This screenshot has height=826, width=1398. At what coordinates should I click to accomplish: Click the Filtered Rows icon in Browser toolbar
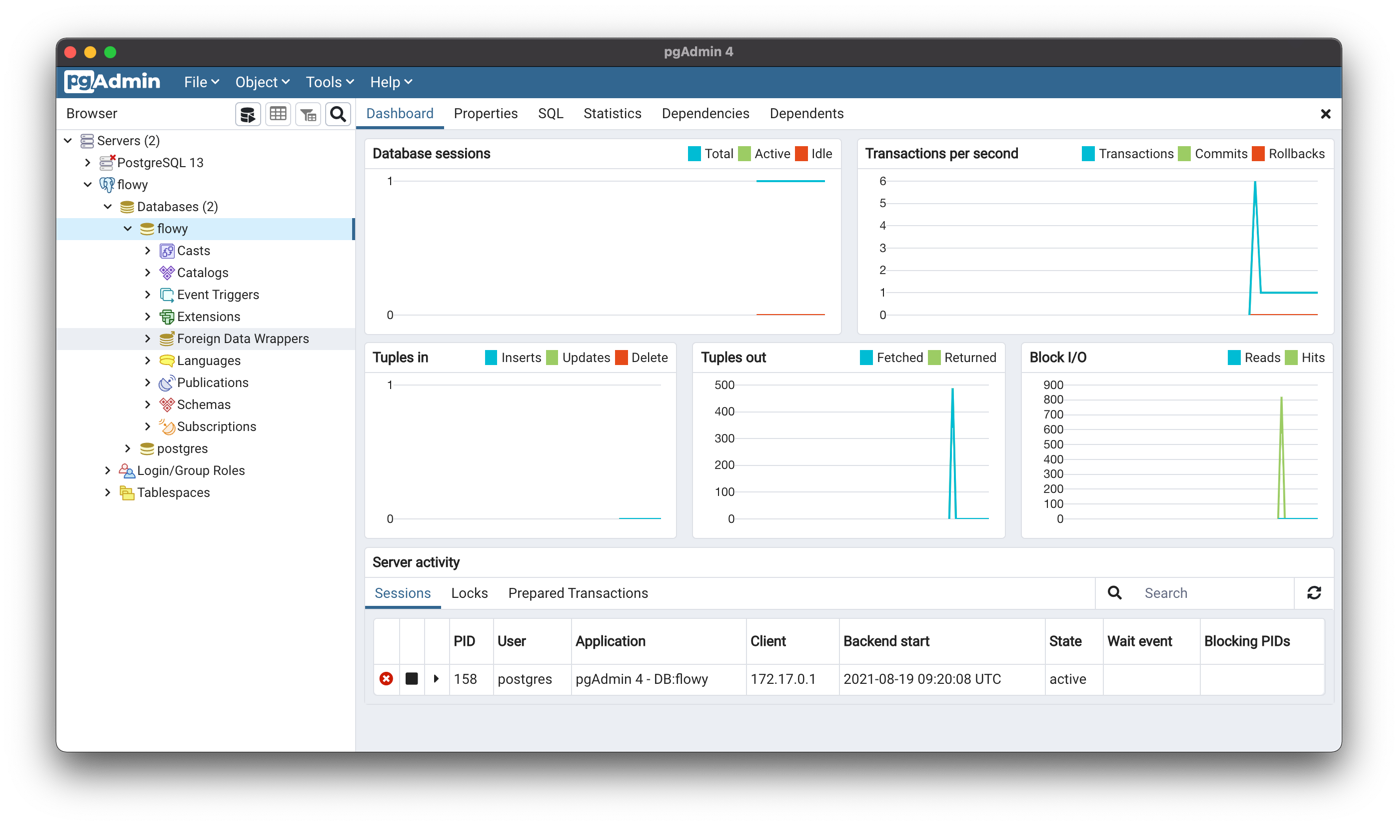(x=308, y=114)
